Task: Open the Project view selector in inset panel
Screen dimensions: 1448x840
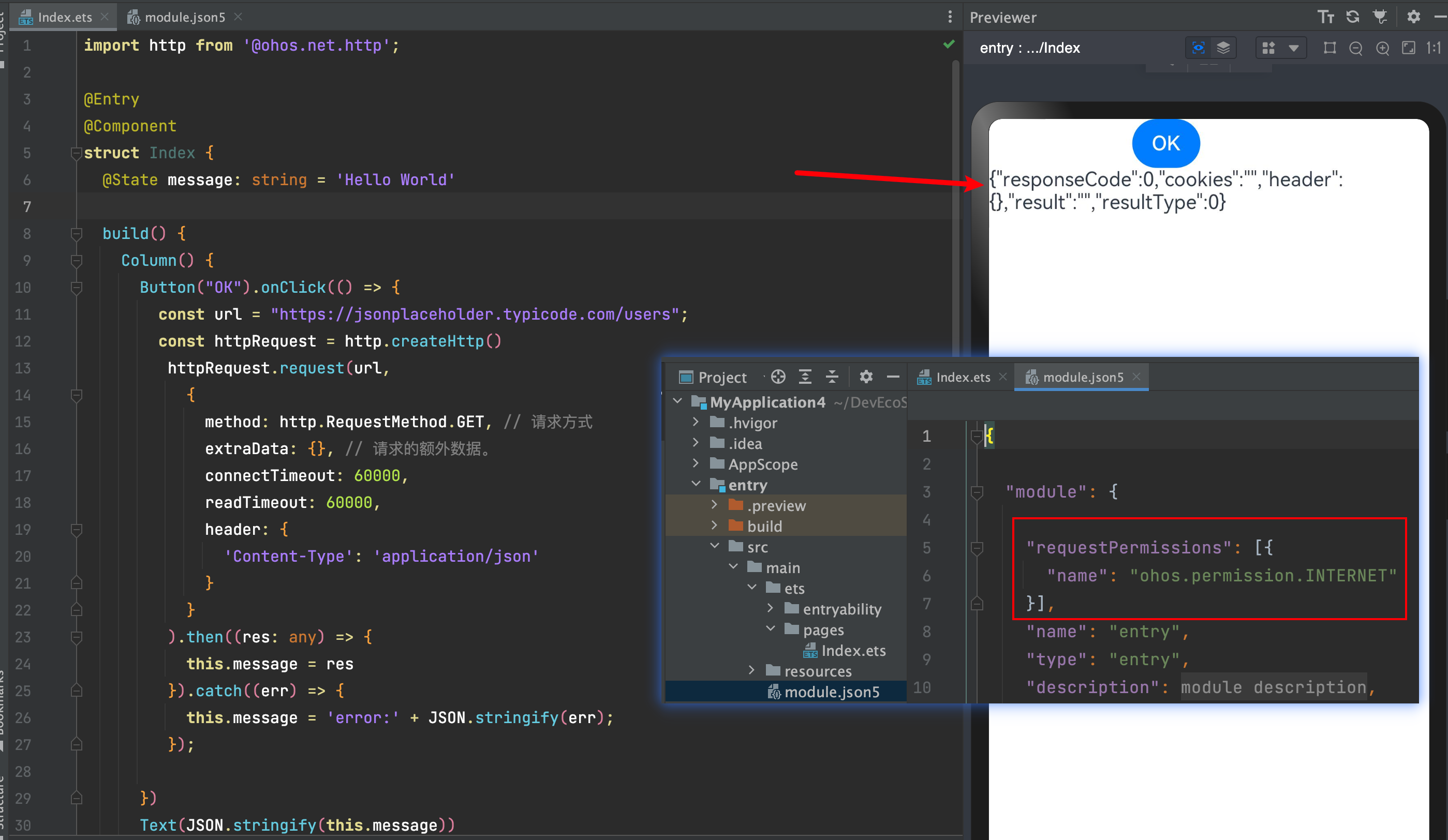Action: [713, 377]
